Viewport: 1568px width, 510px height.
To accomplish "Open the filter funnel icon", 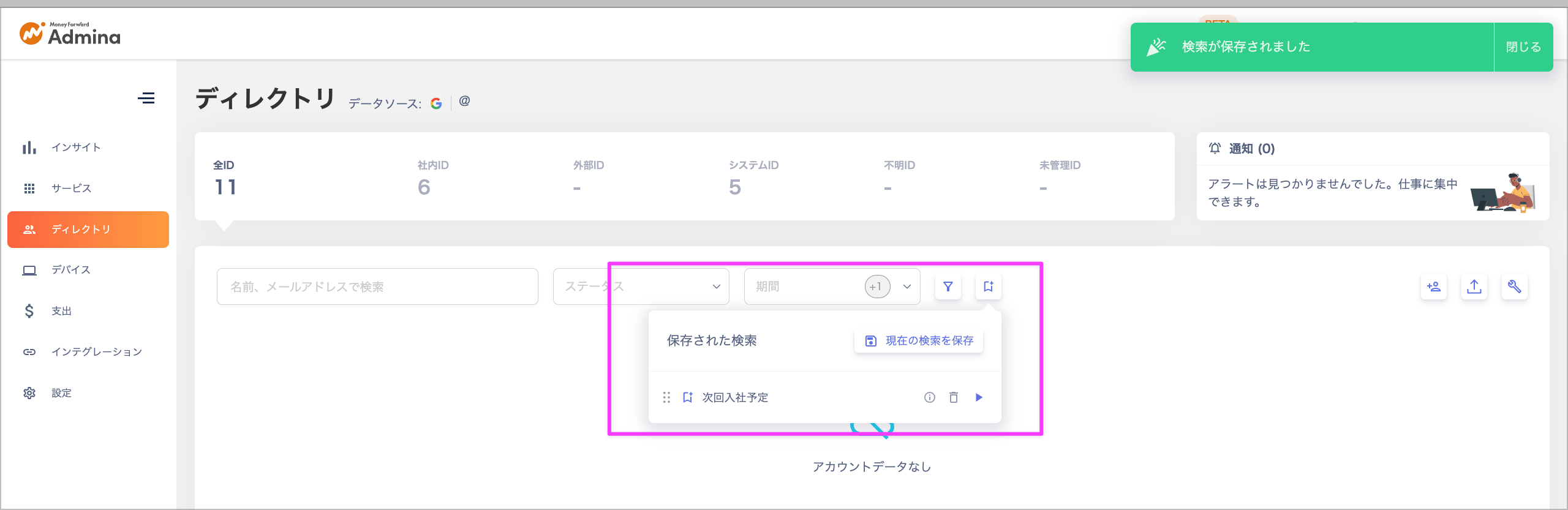I will point(948,287).
